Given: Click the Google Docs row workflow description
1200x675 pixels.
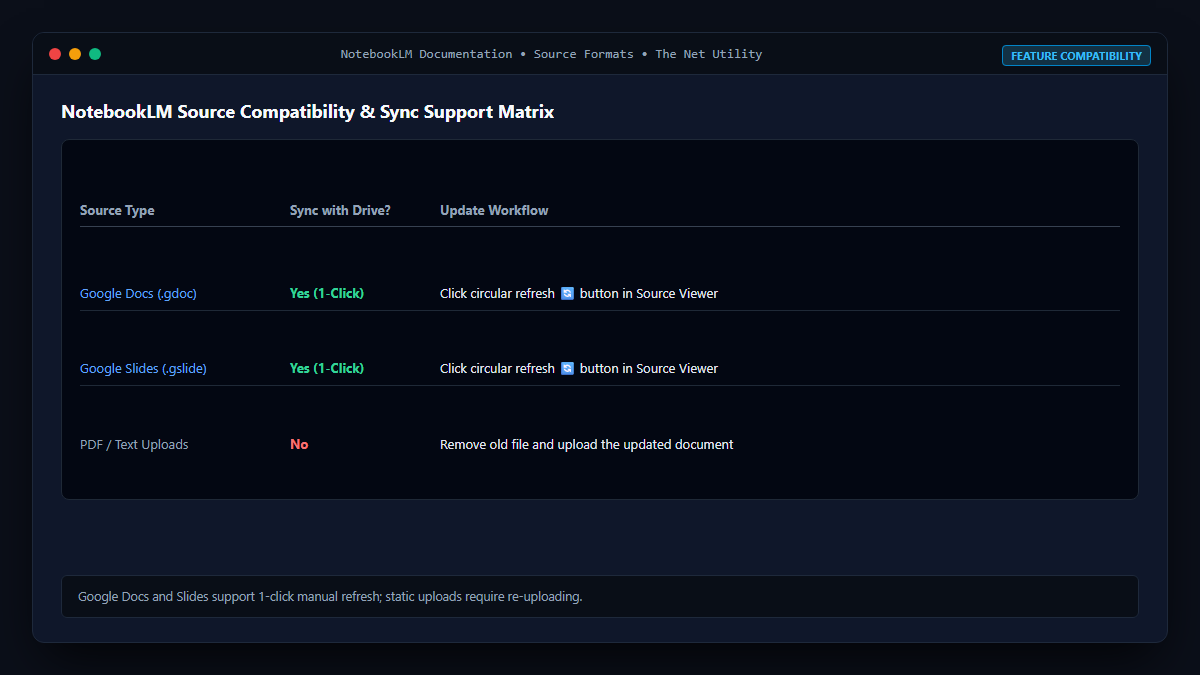Looking at the screenshot, I should [x=579, y=294].
